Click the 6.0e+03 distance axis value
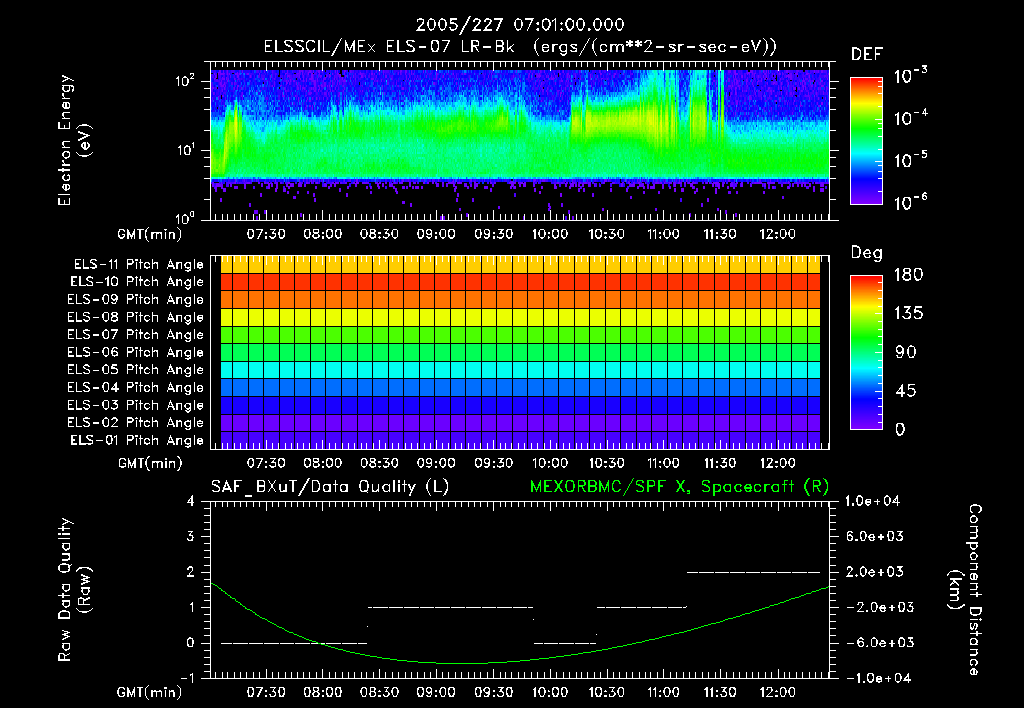 [875, 536]
